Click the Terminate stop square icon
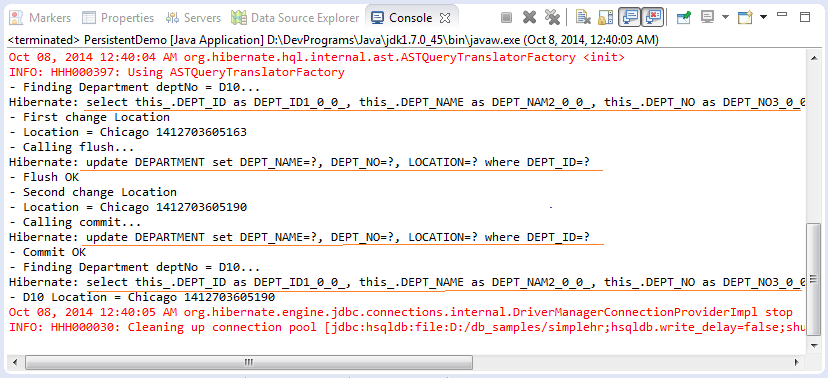This screenshot has width=829, height=378. pyautogui.click(x=506, y=18)
